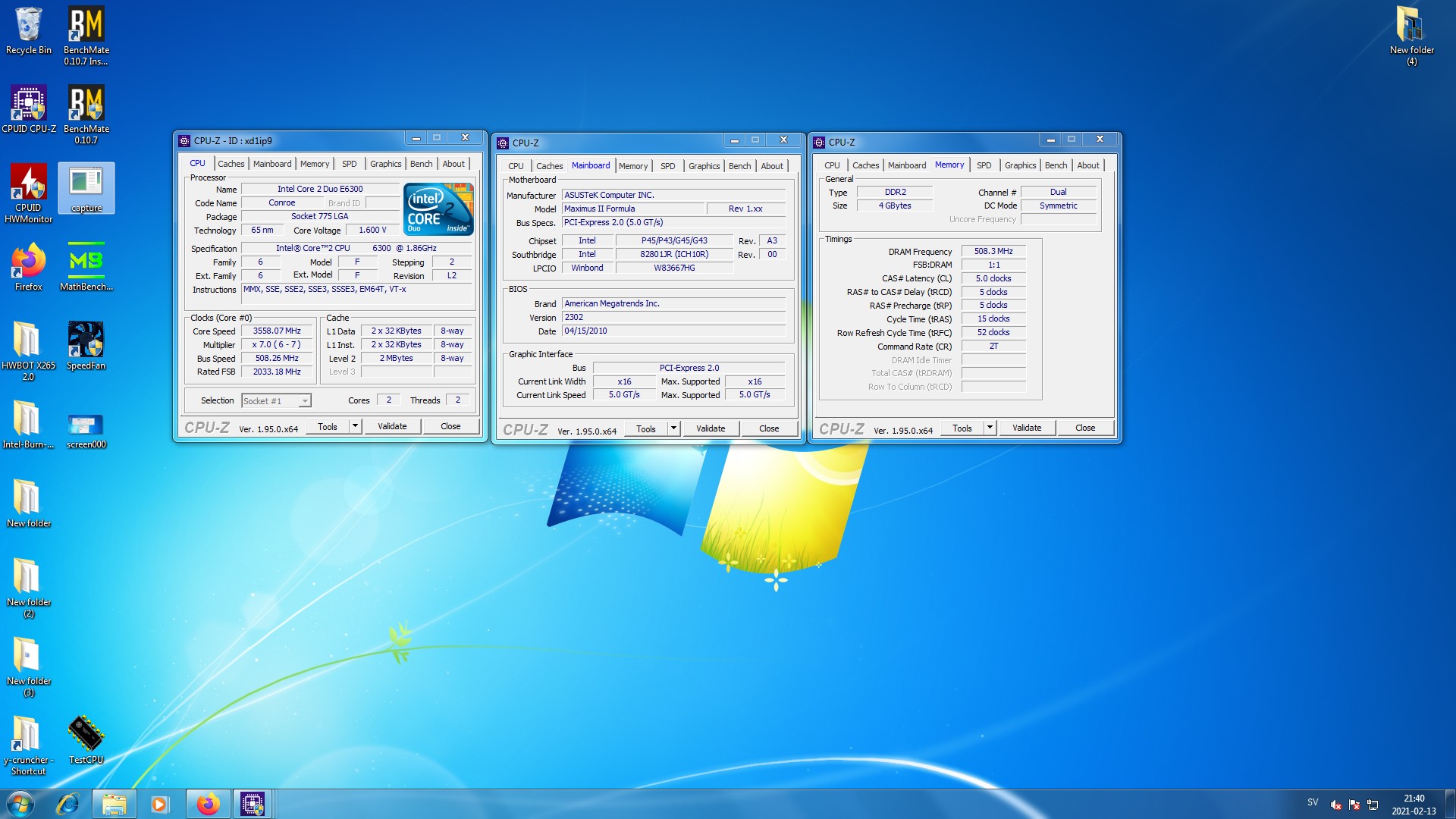Open the Recycle Bin desktop icon

click(29, 31)
